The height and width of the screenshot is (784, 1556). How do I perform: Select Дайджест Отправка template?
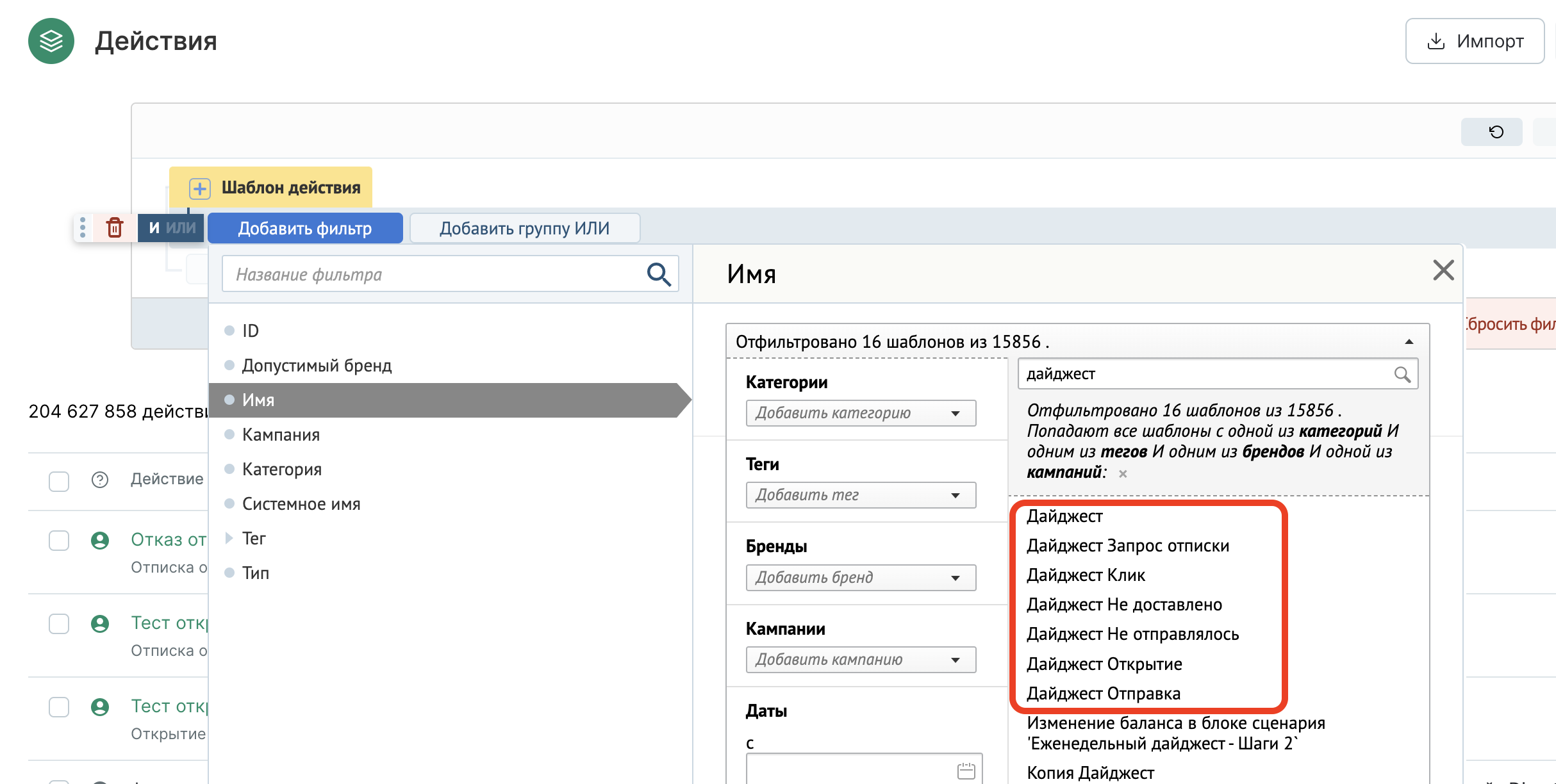[x=1103, y=694]
